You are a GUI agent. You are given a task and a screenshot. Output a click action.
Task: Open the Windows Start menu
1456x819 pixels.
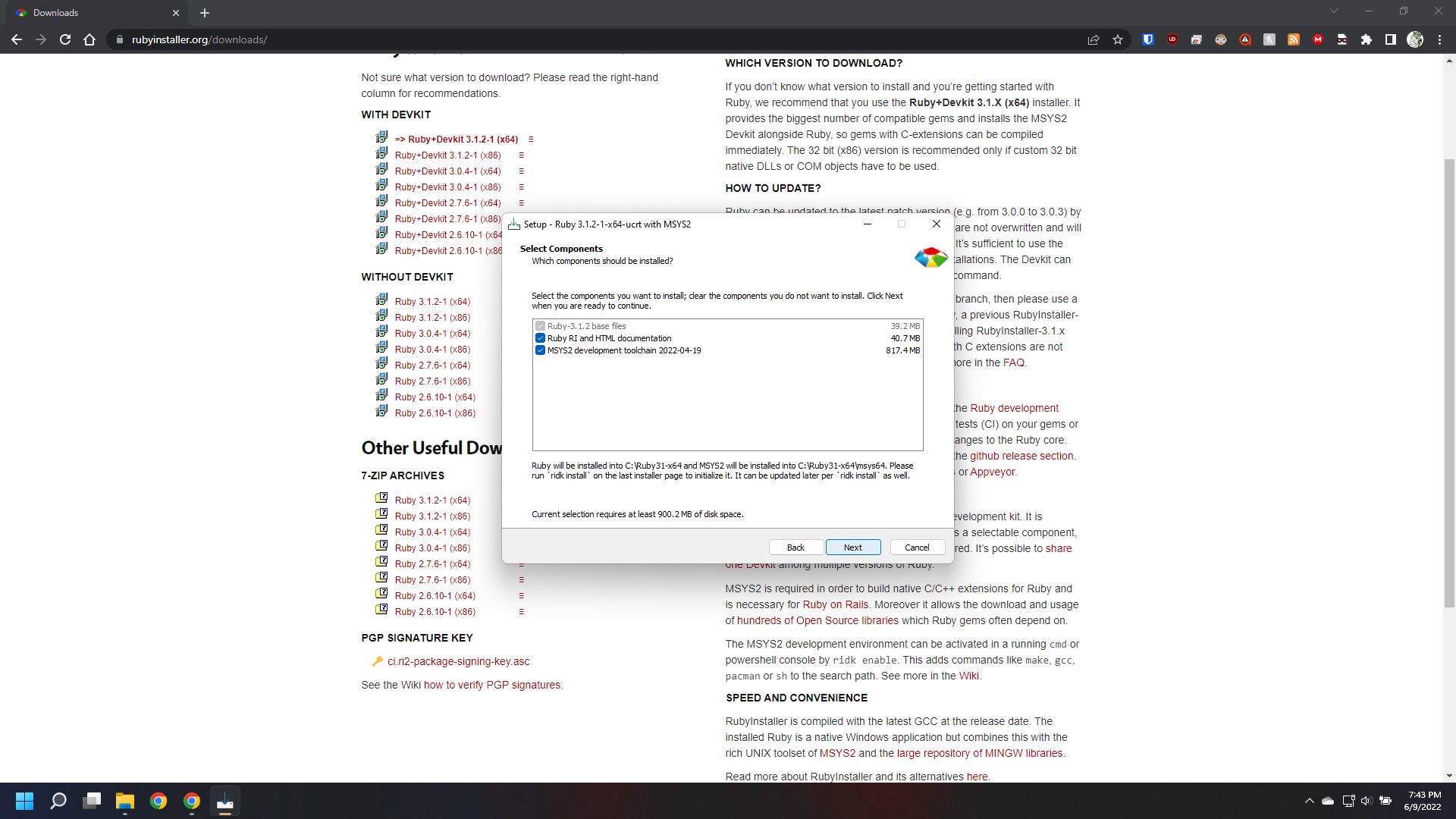click(24, 801)
